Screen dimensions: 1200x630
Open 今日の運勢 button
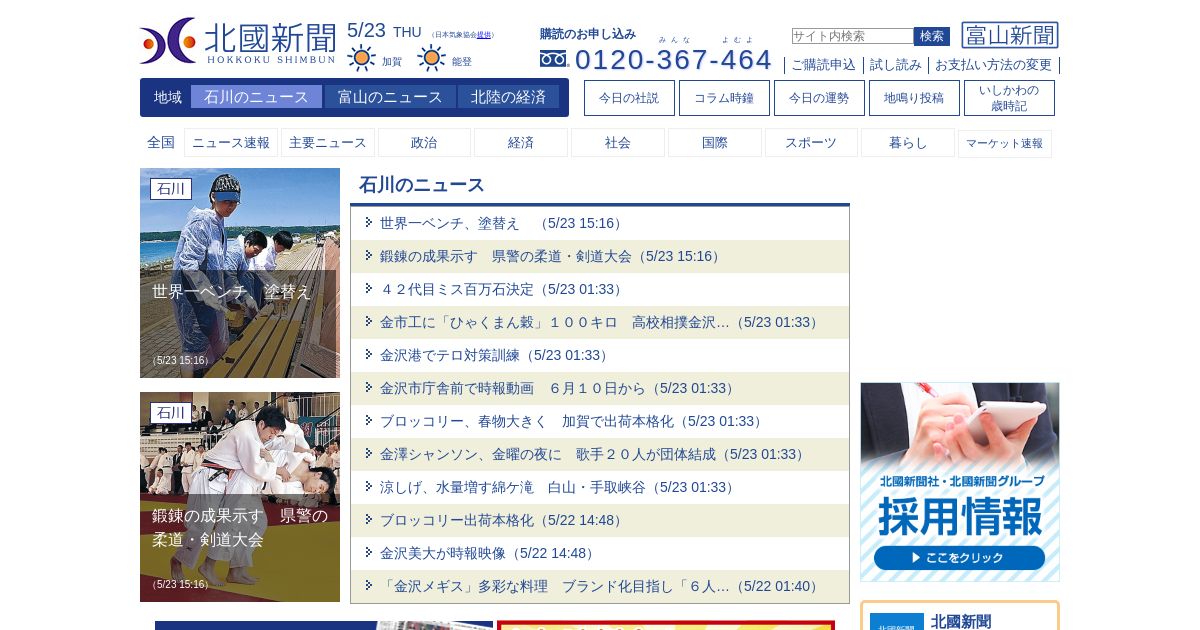[819, 98]
